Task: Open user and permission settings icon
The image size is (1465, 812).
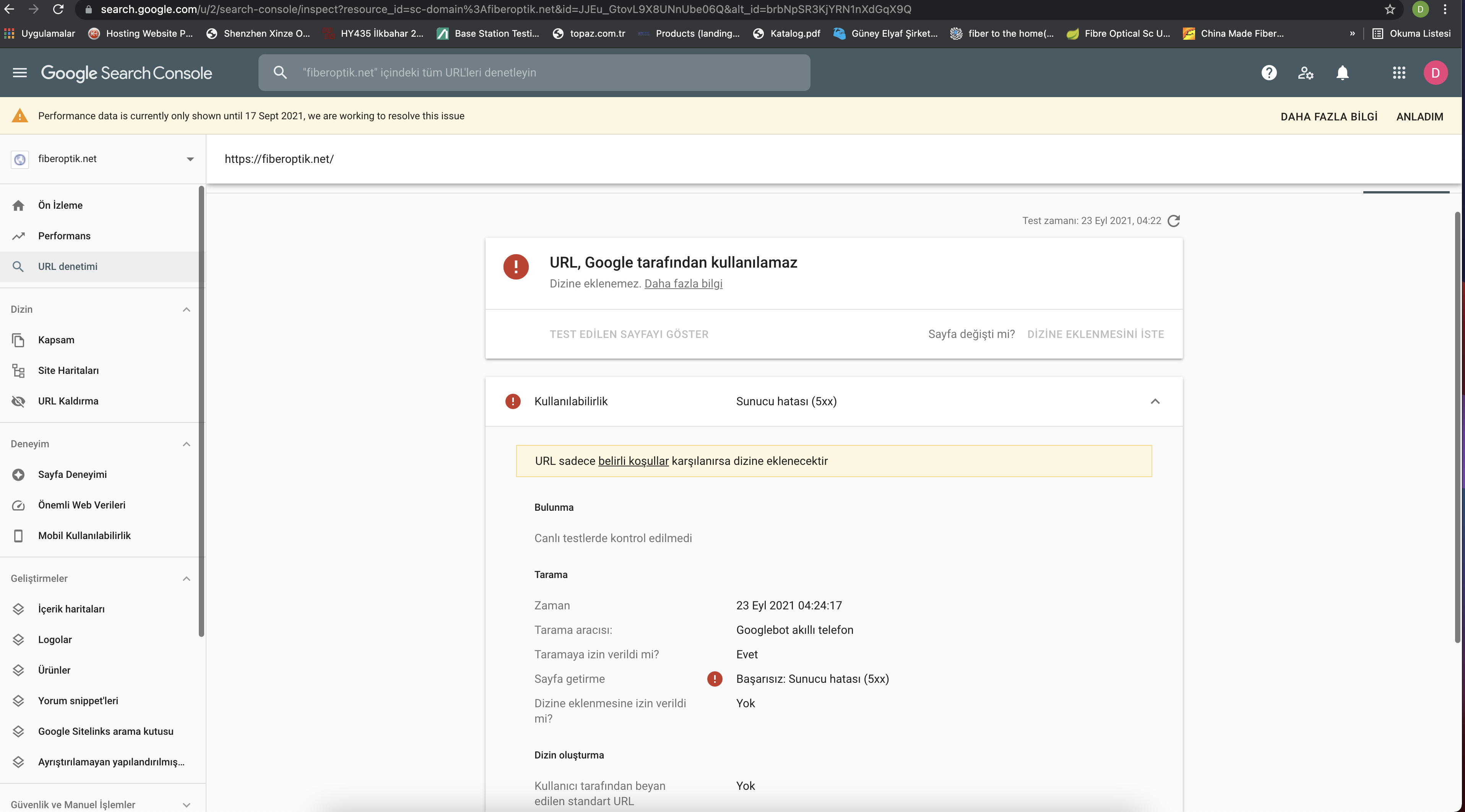Action: [x=1306, y=73]
